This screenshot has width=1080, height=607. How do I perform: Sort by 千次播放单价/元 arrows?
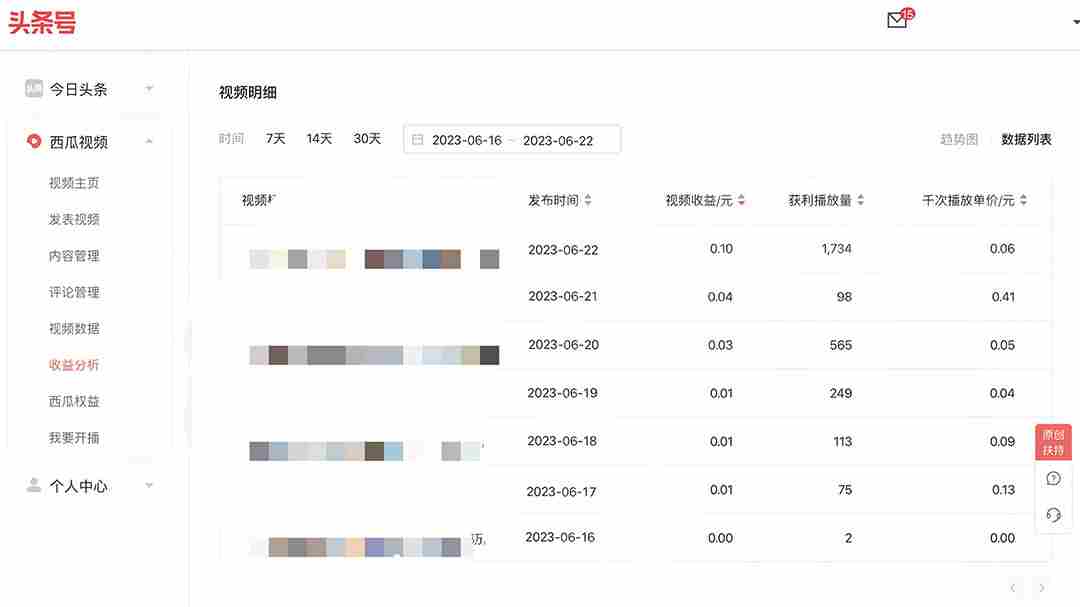[x=1024, y=200]
